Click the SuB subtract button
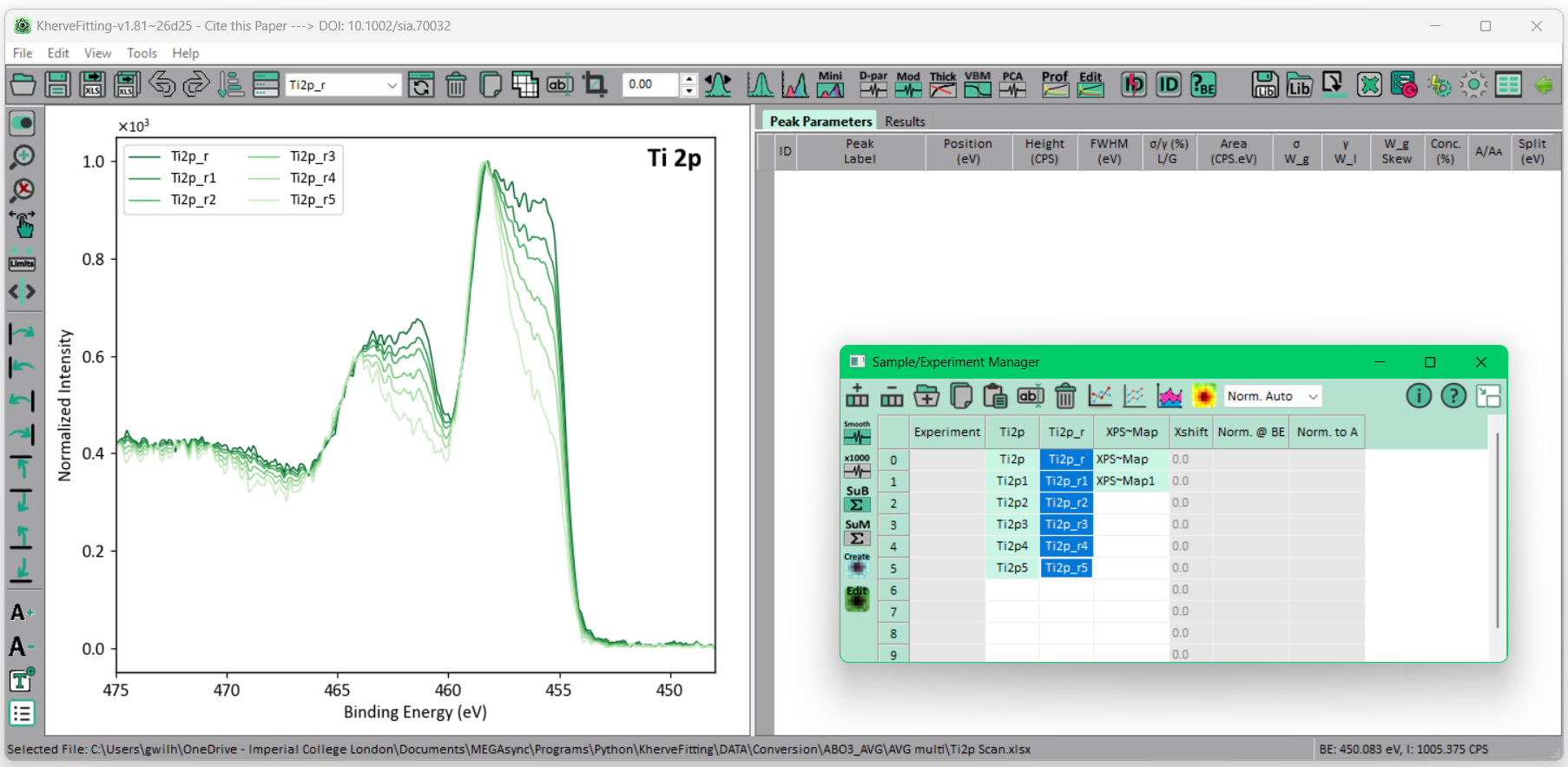The image size is (1568, 767). point(857,499)
